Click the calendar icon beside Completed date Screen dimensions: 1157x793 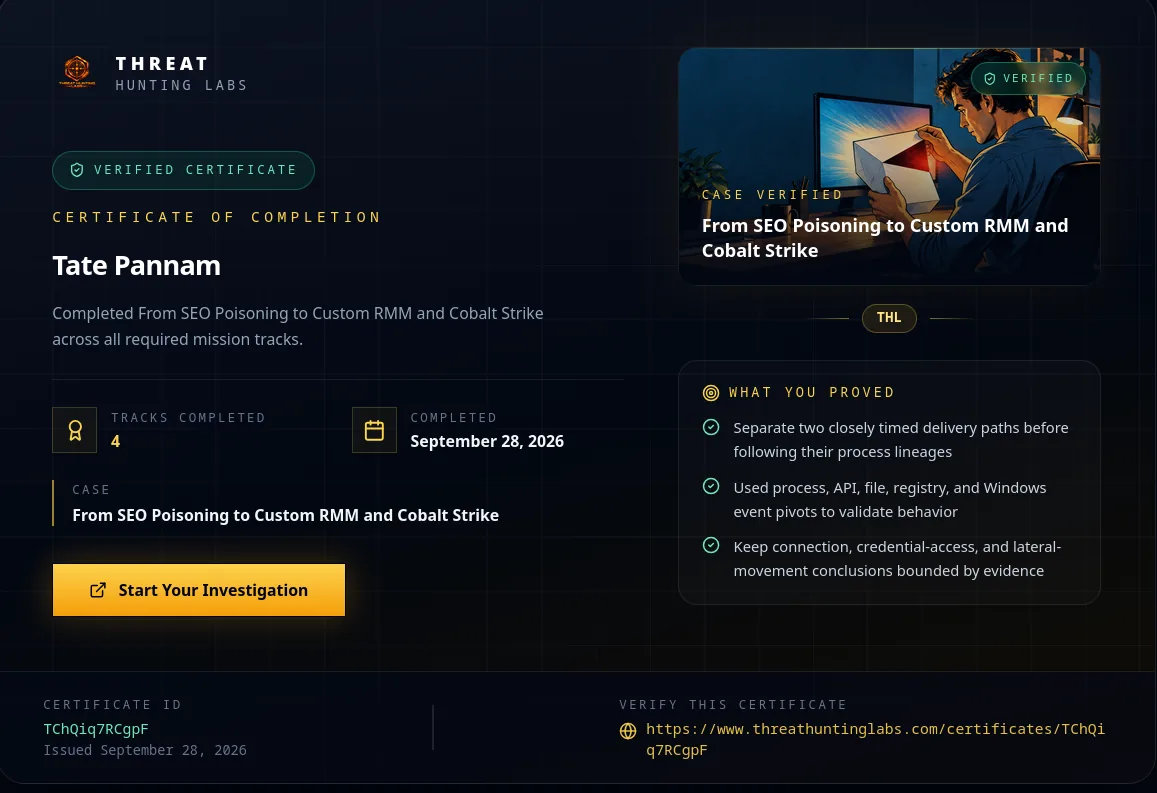click(374, 430)
